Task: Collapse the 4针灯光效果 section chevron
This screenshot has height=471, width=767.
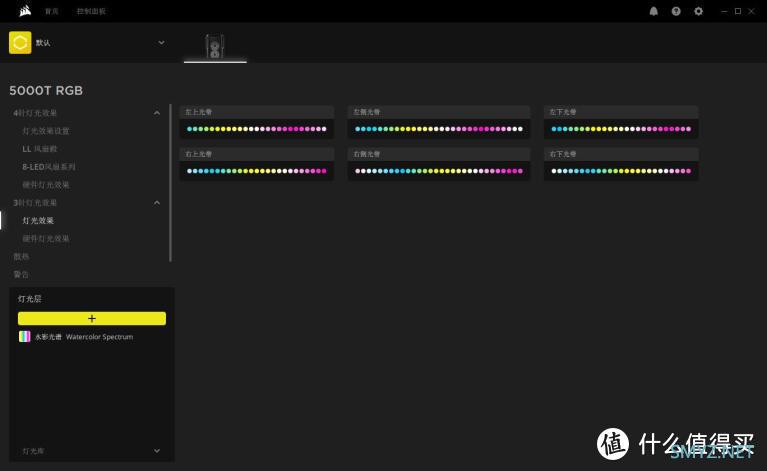Action: 157,113
